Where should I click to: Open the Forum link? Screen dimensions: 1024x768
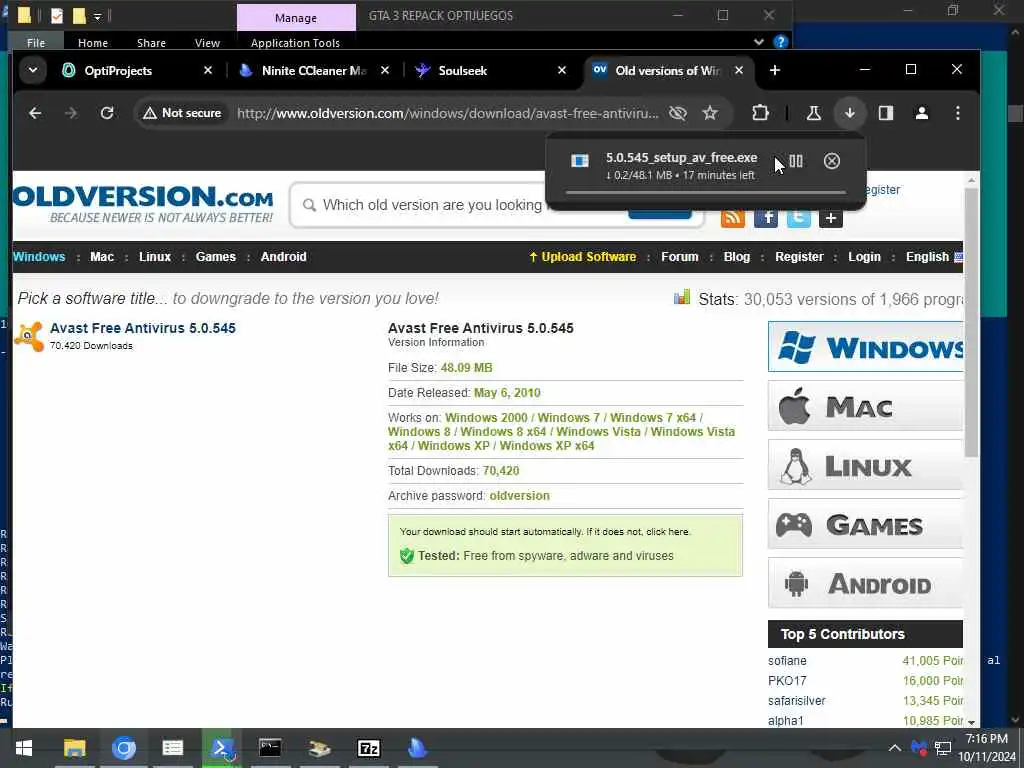coord(680,257)
